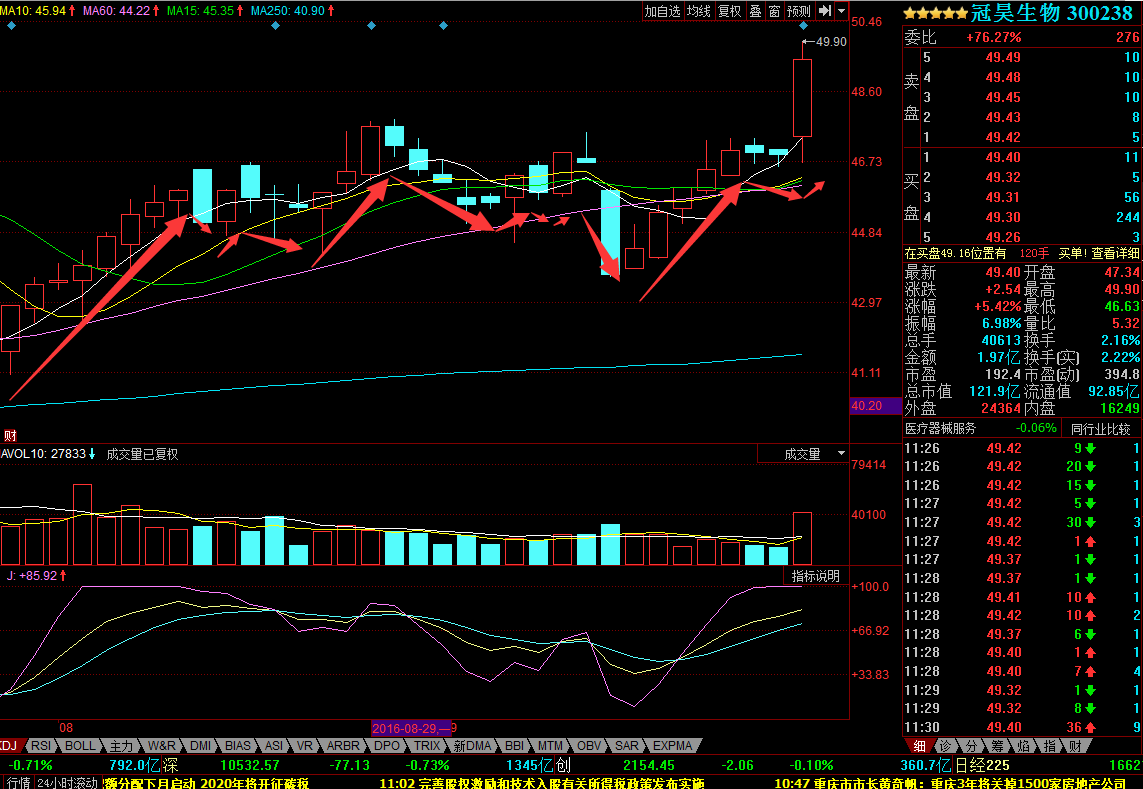Click the five-star rating icons
Viewport: 1143px width, 789px height.
click(935, 14)
